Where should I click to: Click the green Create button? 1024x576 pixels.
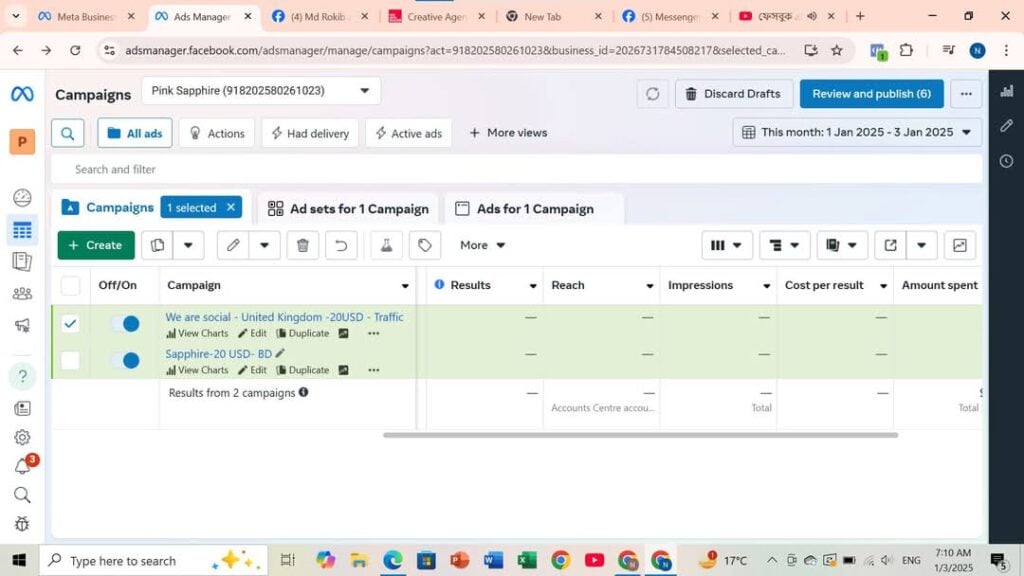click(96, 245)
